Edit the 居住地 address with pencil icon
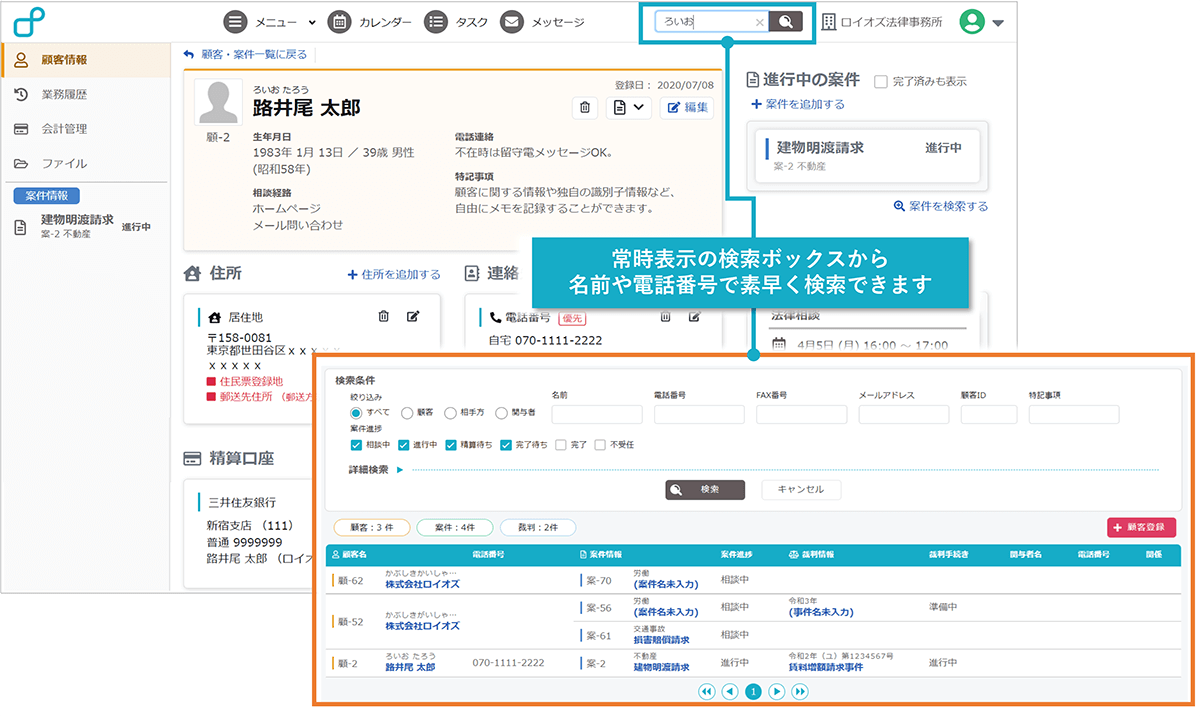The width and height of the screenshot is (1200, 716). pyautogui.click(x=413, y=317)
